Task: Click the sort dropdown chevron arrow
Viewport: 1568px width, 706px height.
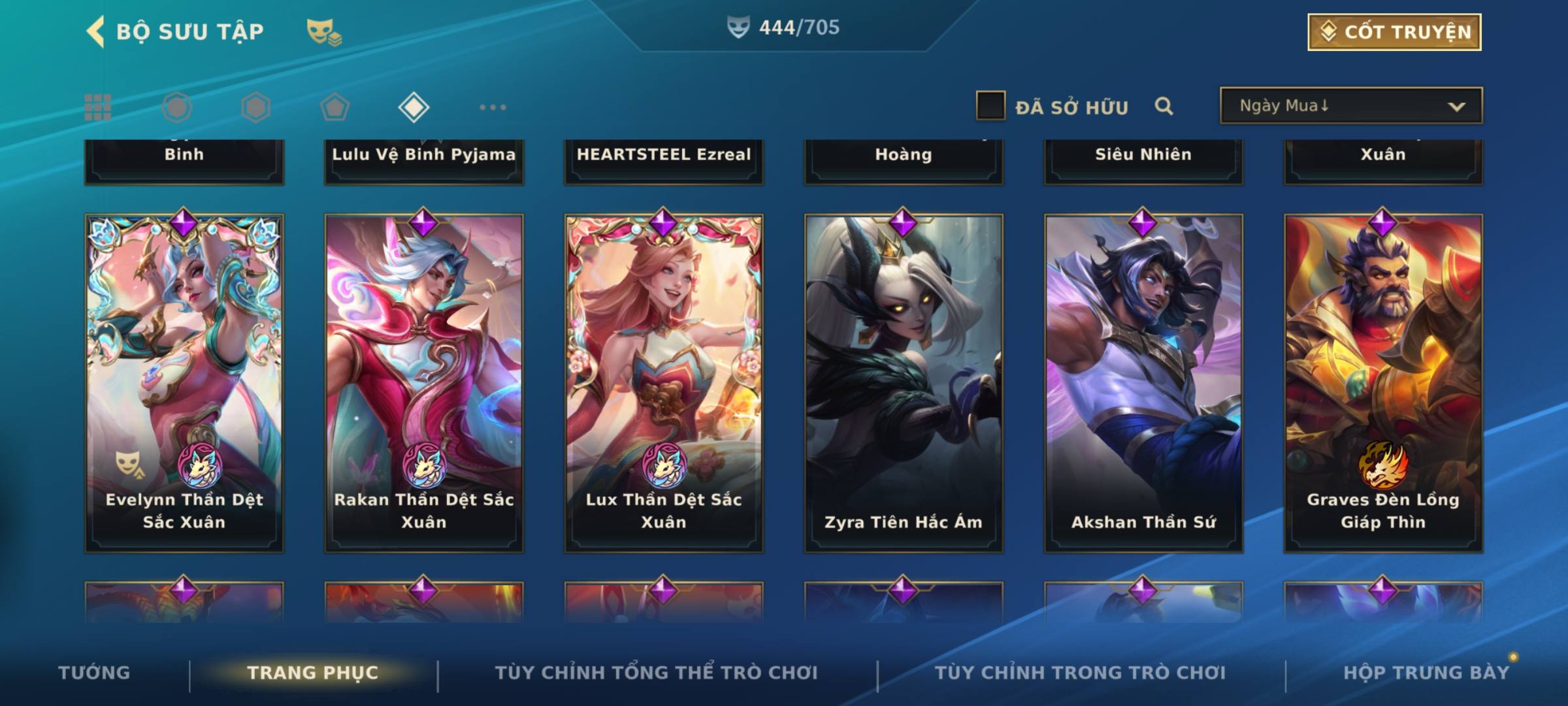Action: (x=1456, y=107)
